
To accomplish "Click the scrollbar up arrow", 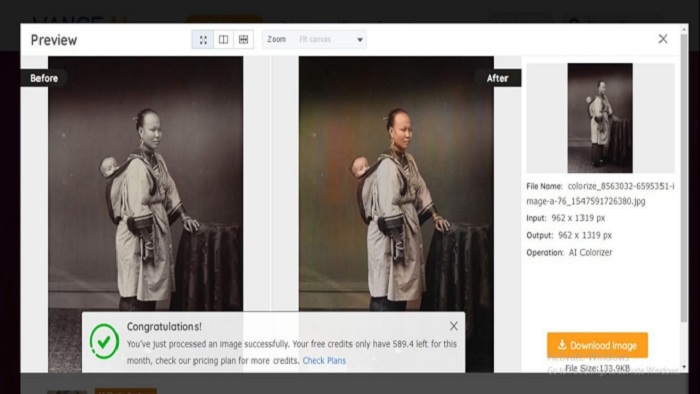I will (x=684, y=29).
